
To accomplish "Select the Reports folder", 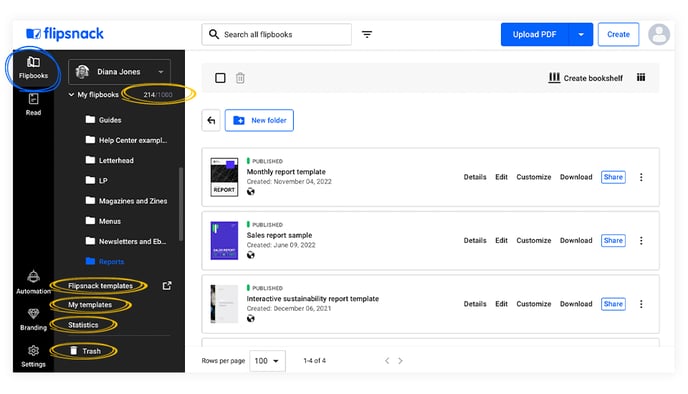I will coord(105,261).
